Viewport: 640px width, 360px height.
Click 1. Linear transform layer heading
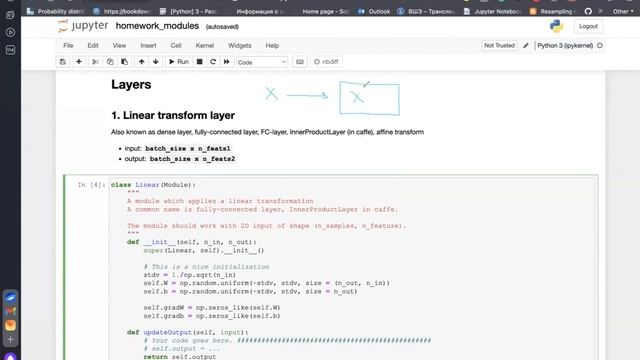tap(173, 116)
